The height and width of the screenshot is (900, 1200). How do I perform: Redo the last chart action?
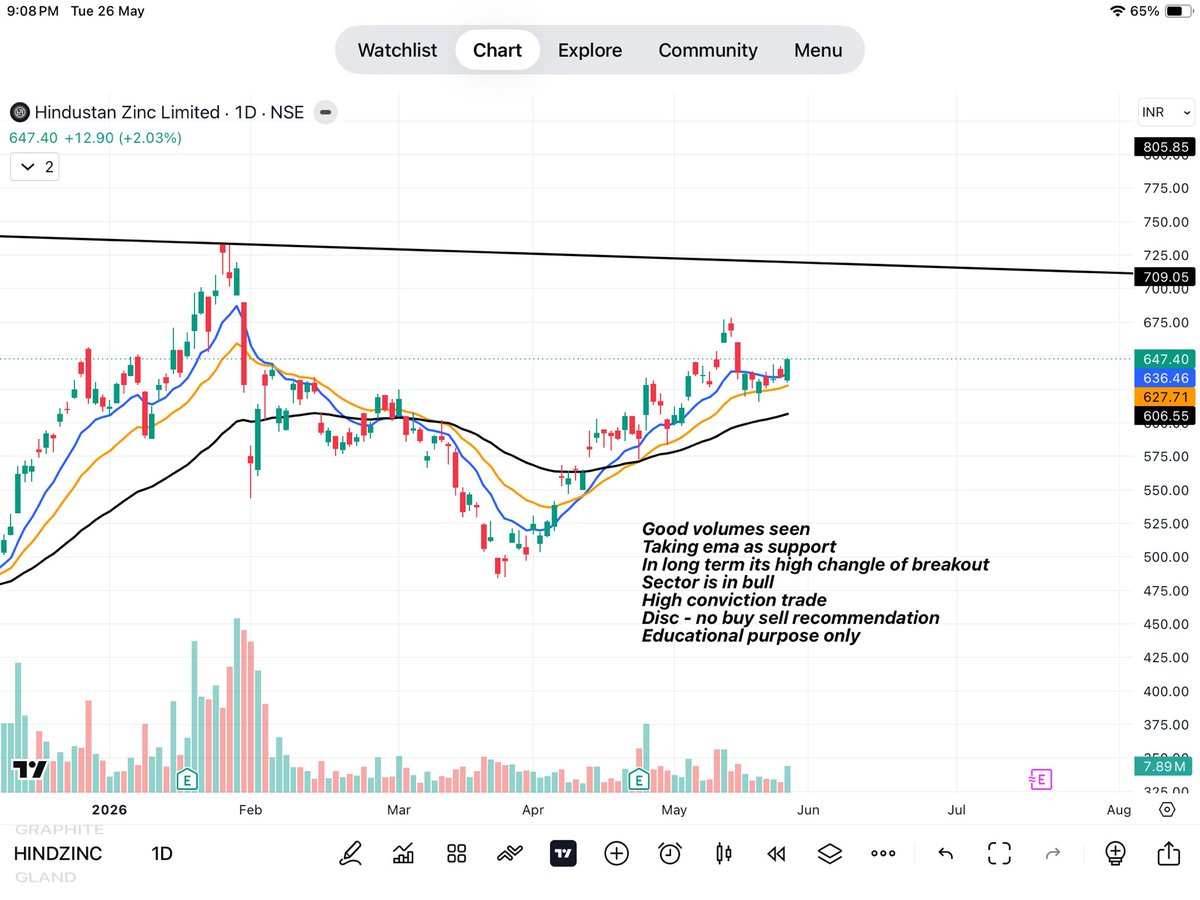coord(1052,853)
